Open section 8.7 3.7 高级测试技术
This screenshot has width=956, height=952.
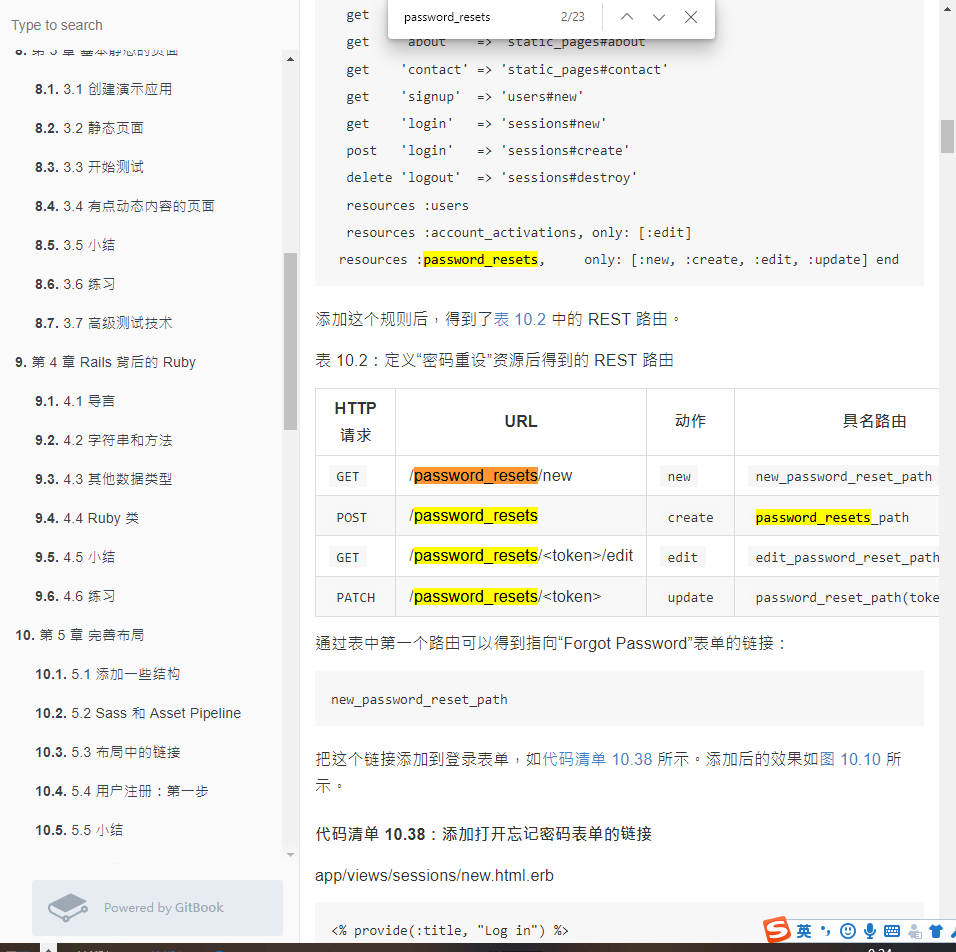tap(104, 323)
